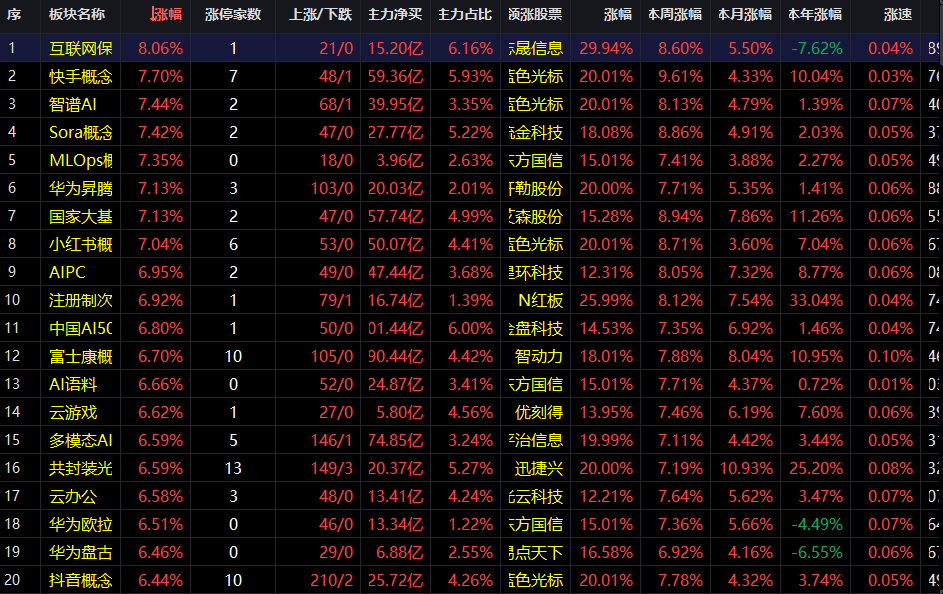The width and height of the screenshot is (943, 594).
Task: Open the 多模态AI sector
Action: (81, 440)
